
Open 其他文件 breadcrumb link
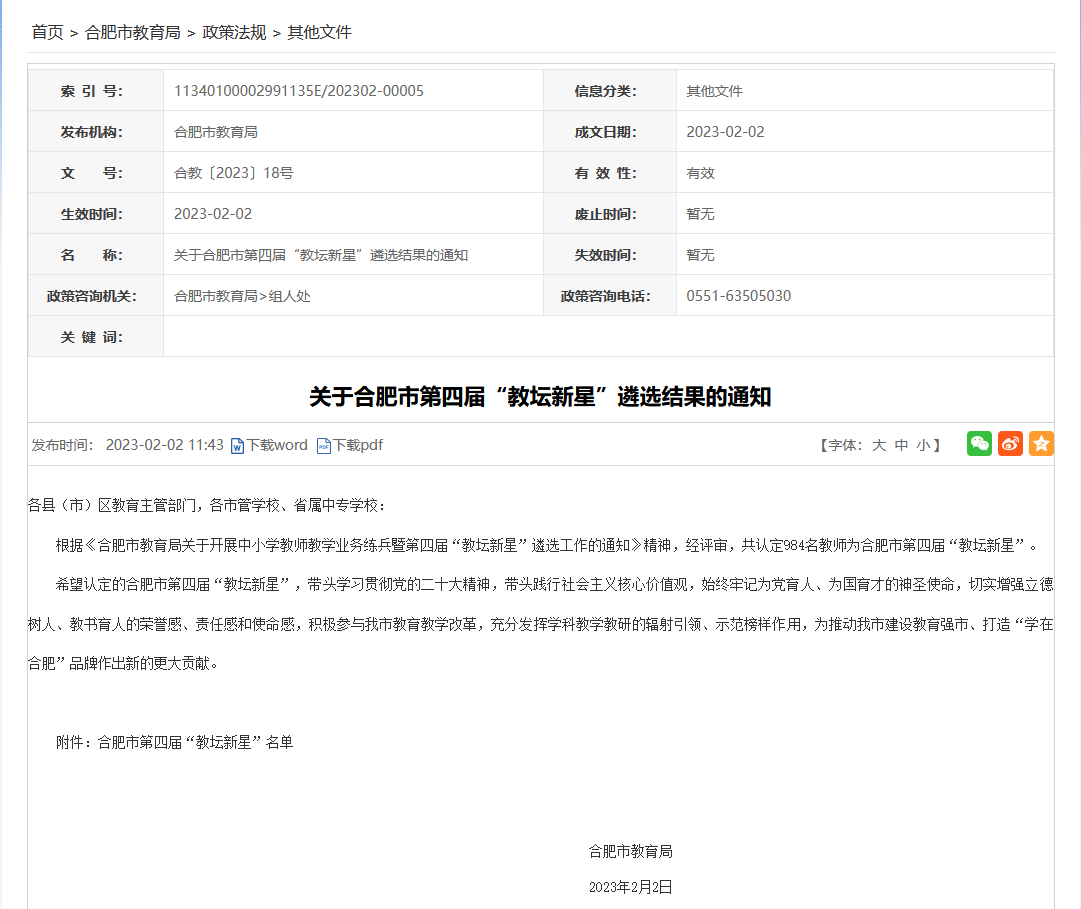point(319,32)
